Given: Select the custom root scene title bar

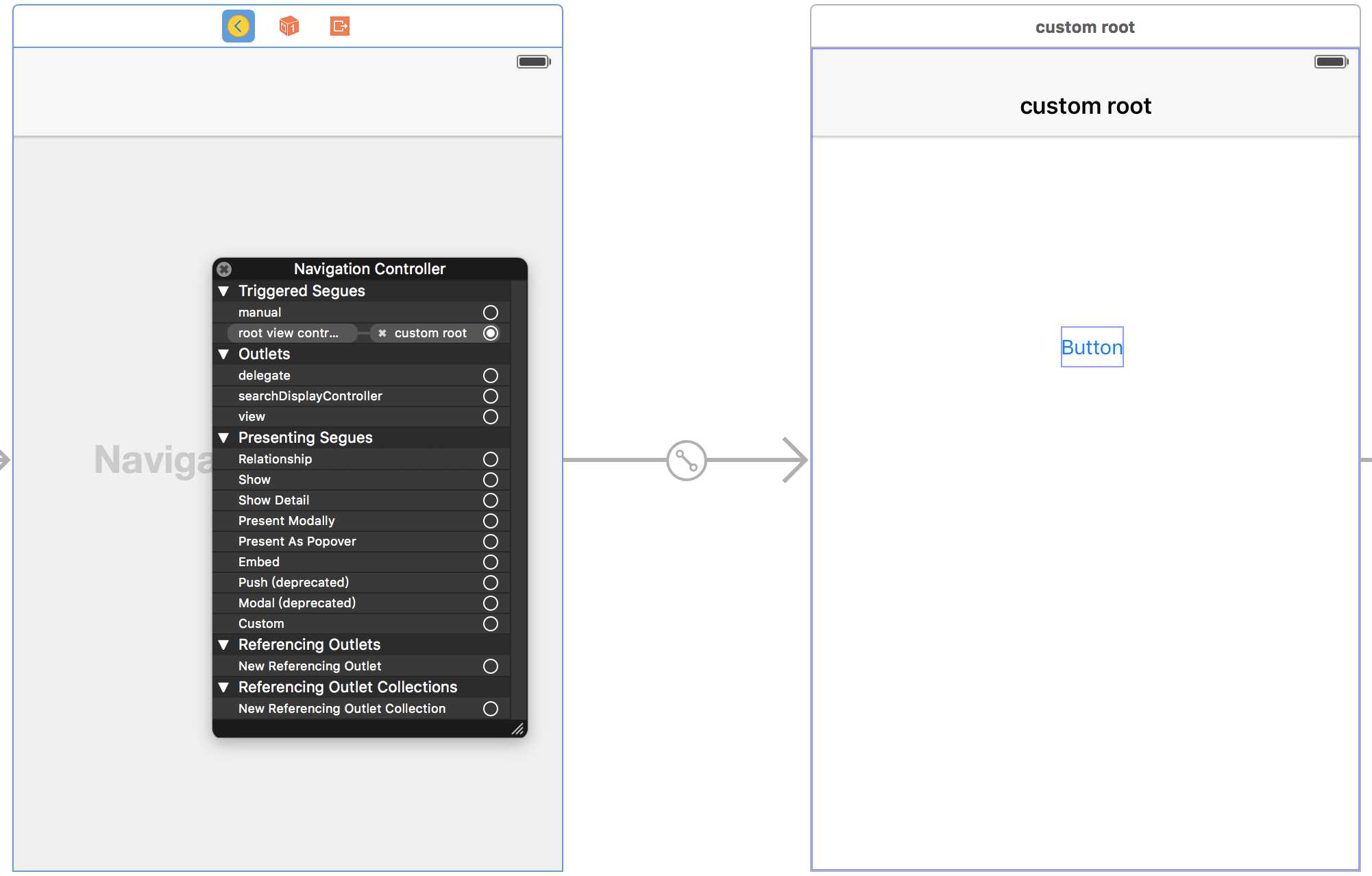Looking at the screenshot, I should [1085, 27].
